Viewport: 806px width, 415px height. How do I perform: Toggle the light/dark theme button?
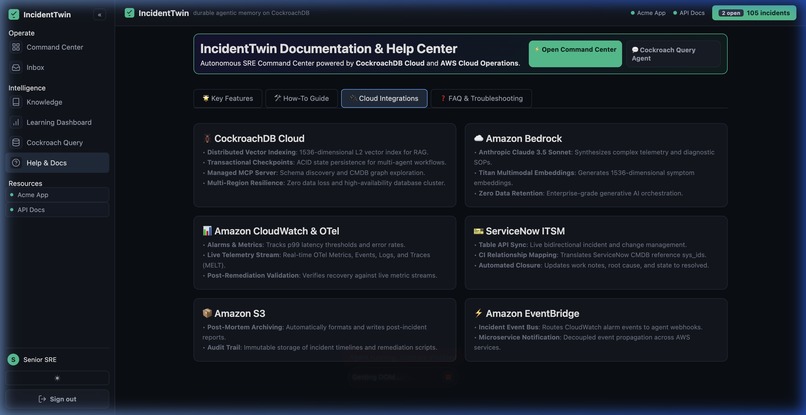click(57, 378)
